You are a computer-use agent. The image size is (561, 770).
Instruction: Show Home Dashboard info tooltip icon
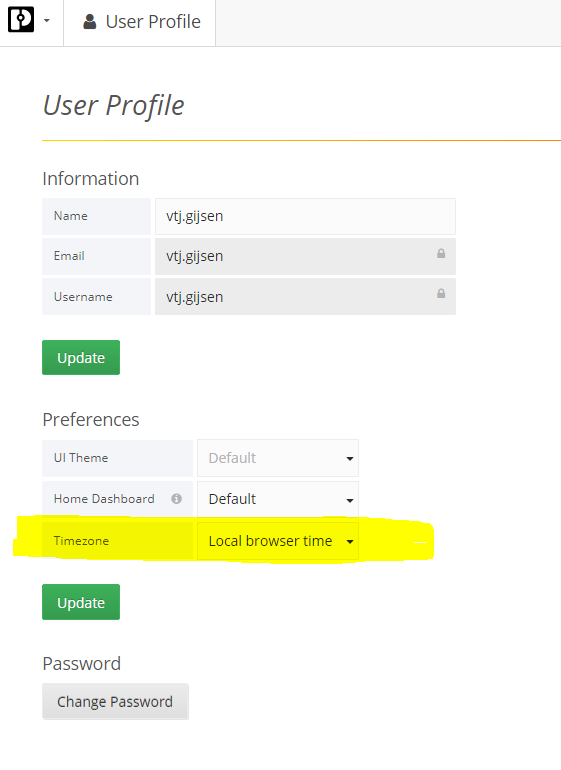pyautogui.click(x=176, y=499)
